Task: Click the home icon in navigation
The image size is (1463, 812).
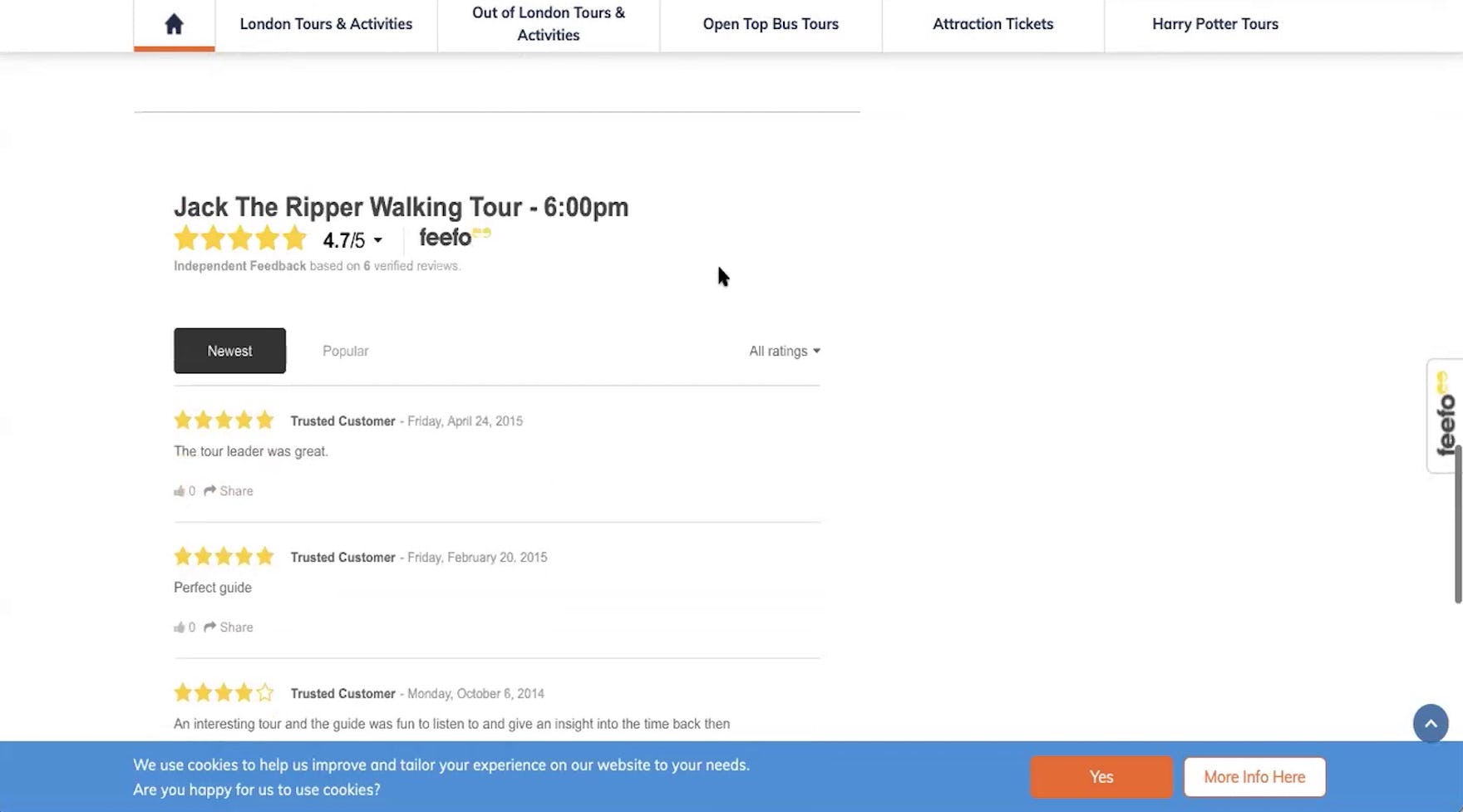Action: coord(174,24)
